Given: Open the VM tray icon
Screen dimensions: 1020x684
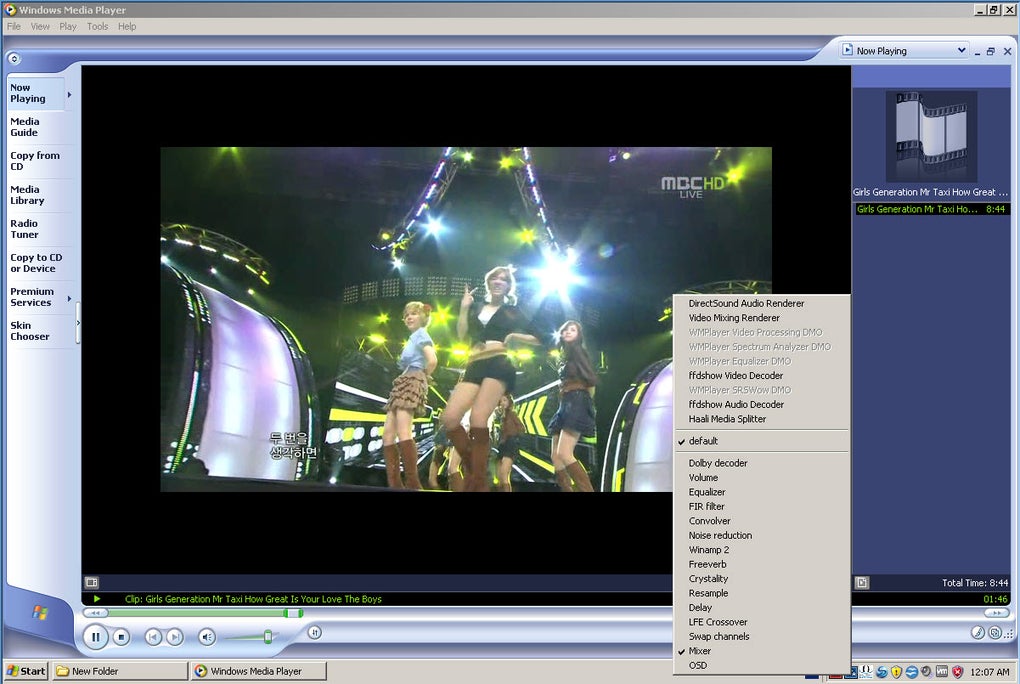Looking at the screenshot, I should (941, 671).
